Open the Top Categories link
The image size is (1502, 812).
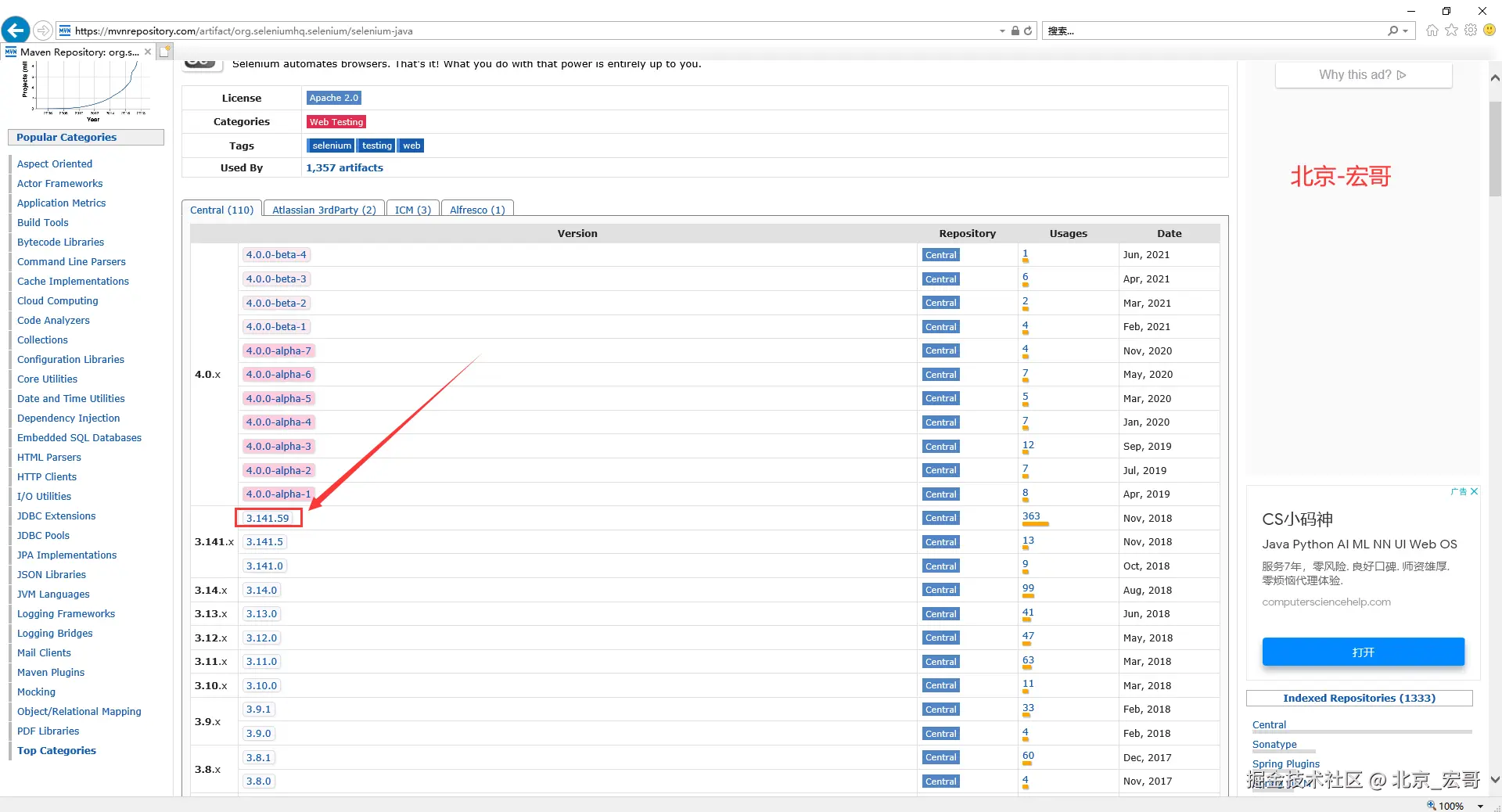point(56,751)
